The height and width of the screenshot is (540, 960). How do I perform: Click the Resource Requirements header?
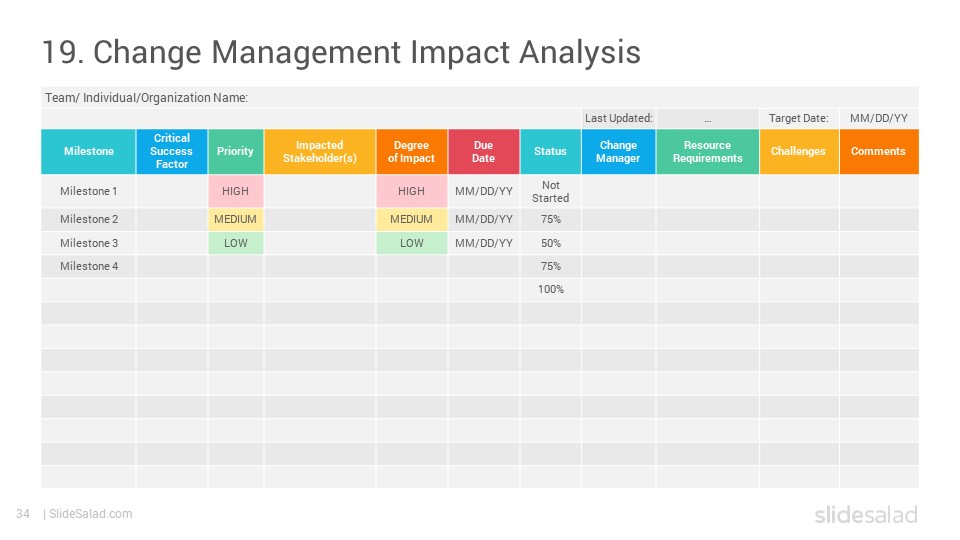(707, 151)
